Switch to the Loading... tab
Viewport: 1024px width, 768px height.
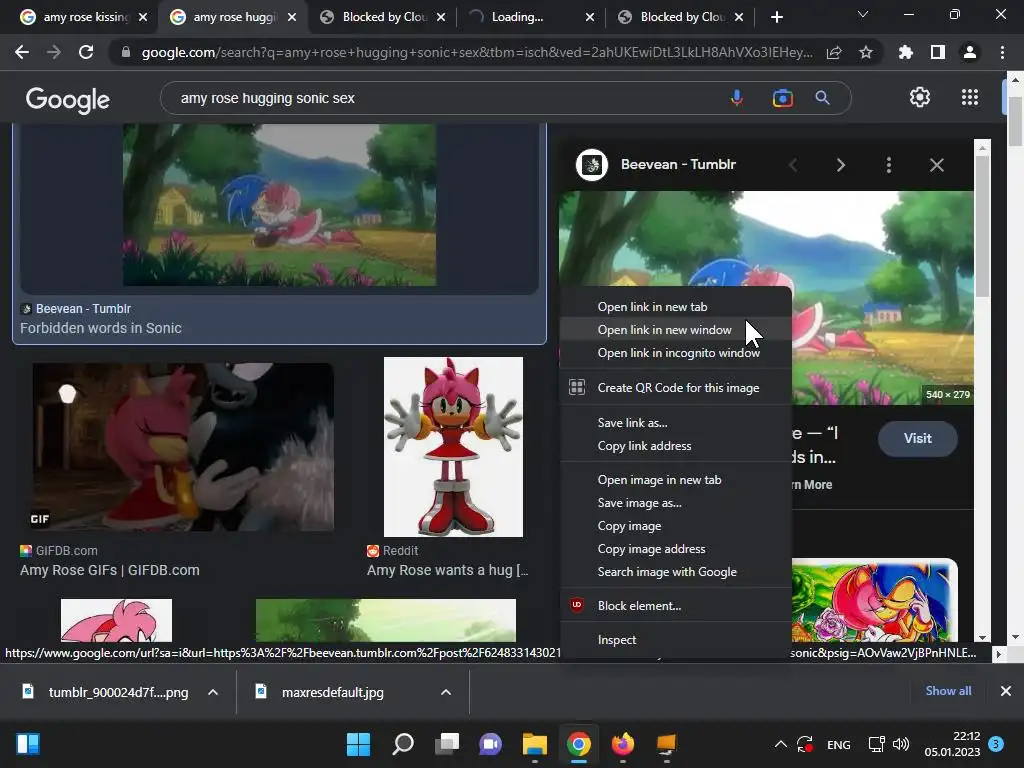(531, 17)
